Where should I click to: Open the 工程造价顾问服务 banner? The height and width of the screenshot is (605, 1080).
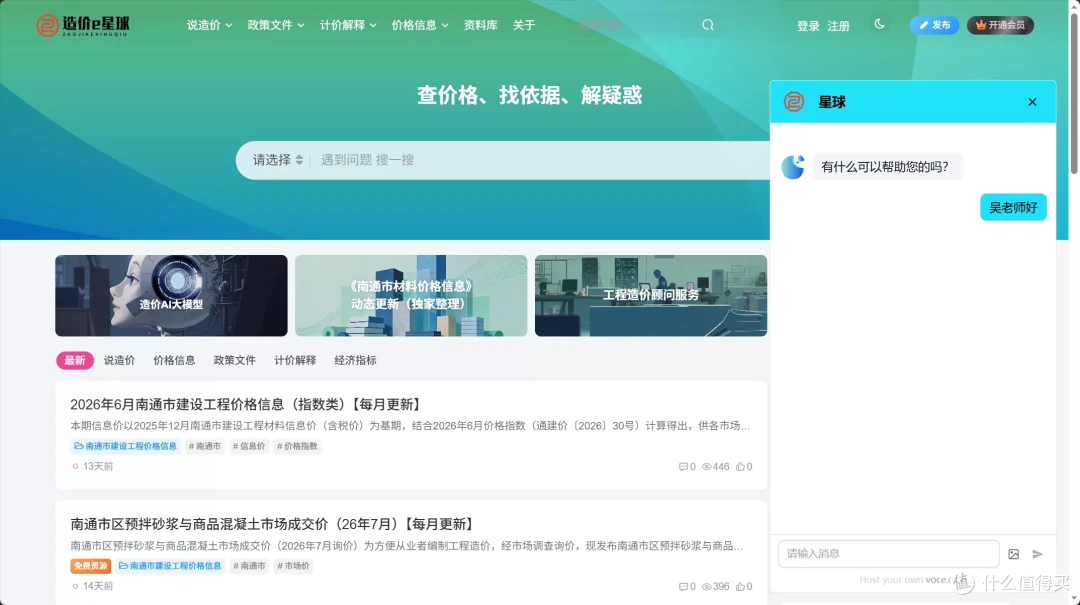(x=651, y=296)
